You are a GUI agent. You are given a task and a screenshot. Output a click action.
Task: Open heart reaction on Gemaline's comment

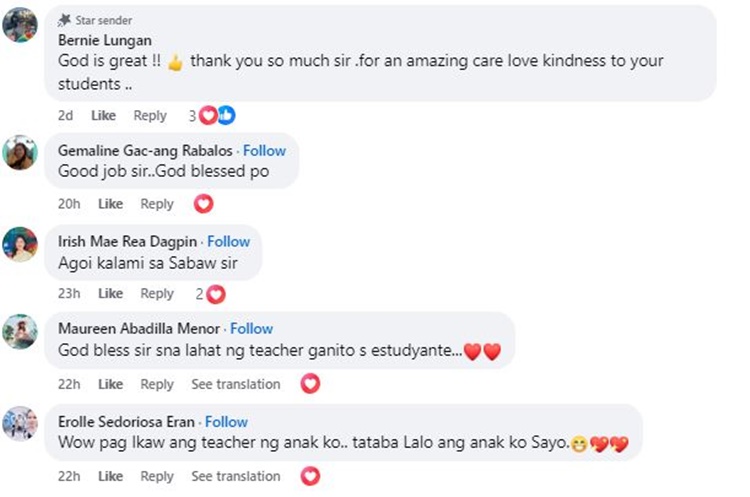click(x=203, y=204)
